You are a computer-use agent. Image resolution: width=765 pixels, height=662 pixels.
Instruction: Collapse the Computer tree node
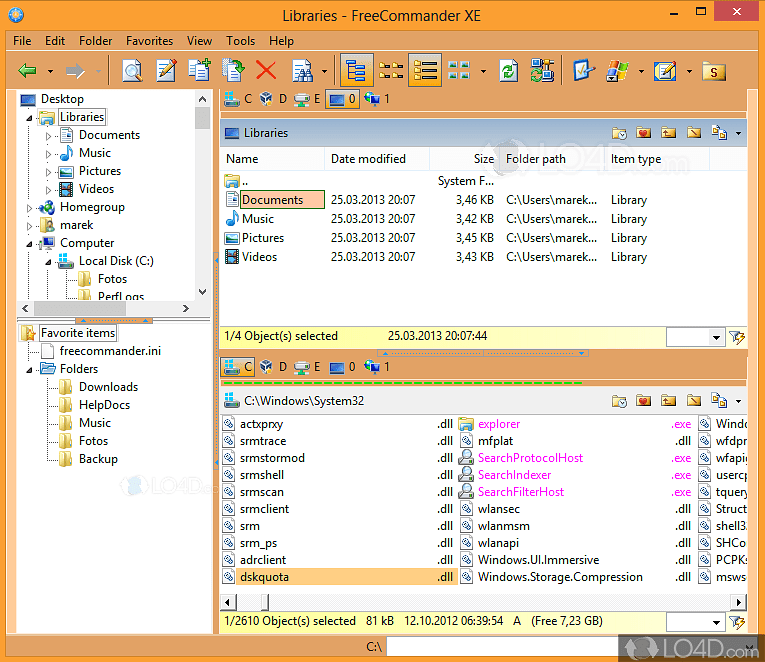coord(29,244)
